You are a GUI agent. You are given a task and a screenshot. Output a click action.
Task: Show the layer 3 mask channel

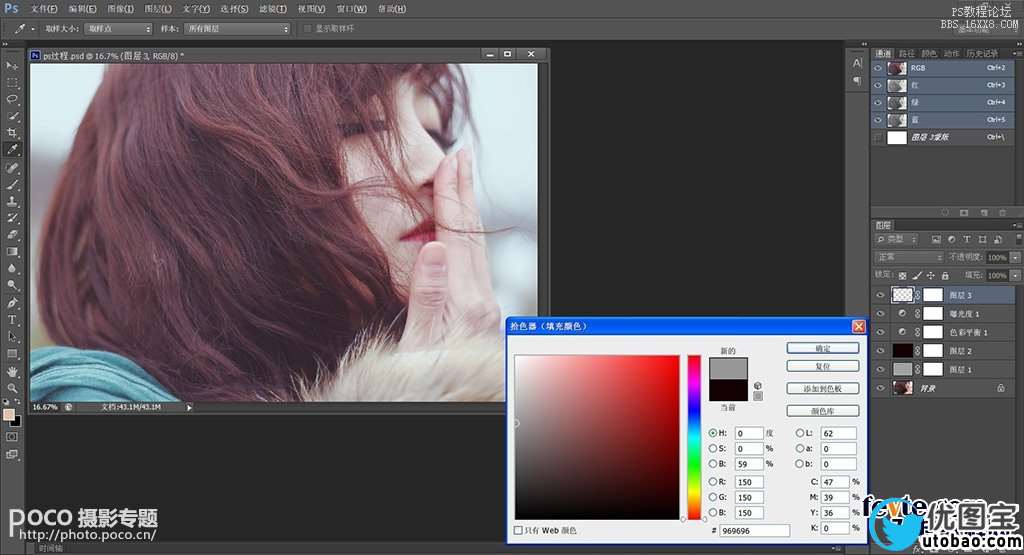pyautogui.click(x=878, y=137)
